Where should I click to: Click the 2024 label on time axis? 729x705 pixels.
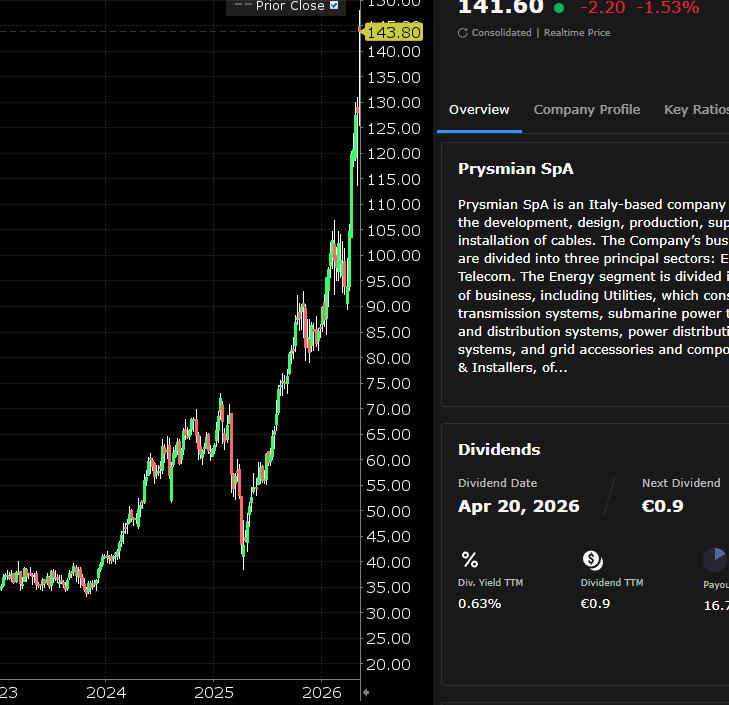pos(106,693)
